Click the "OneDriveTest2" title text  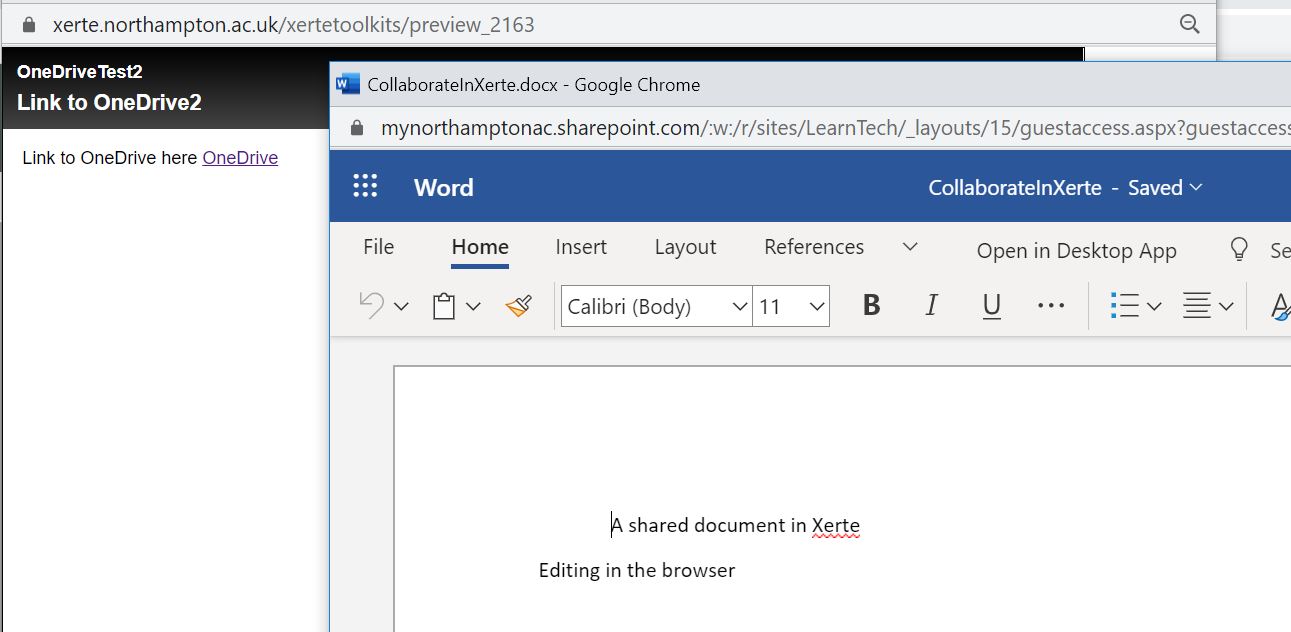click(x=80, y=72)
